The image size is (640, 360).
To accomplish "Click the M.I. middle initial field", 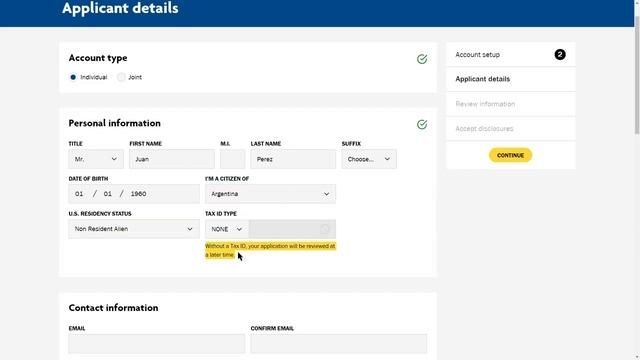I will (233, 159).
